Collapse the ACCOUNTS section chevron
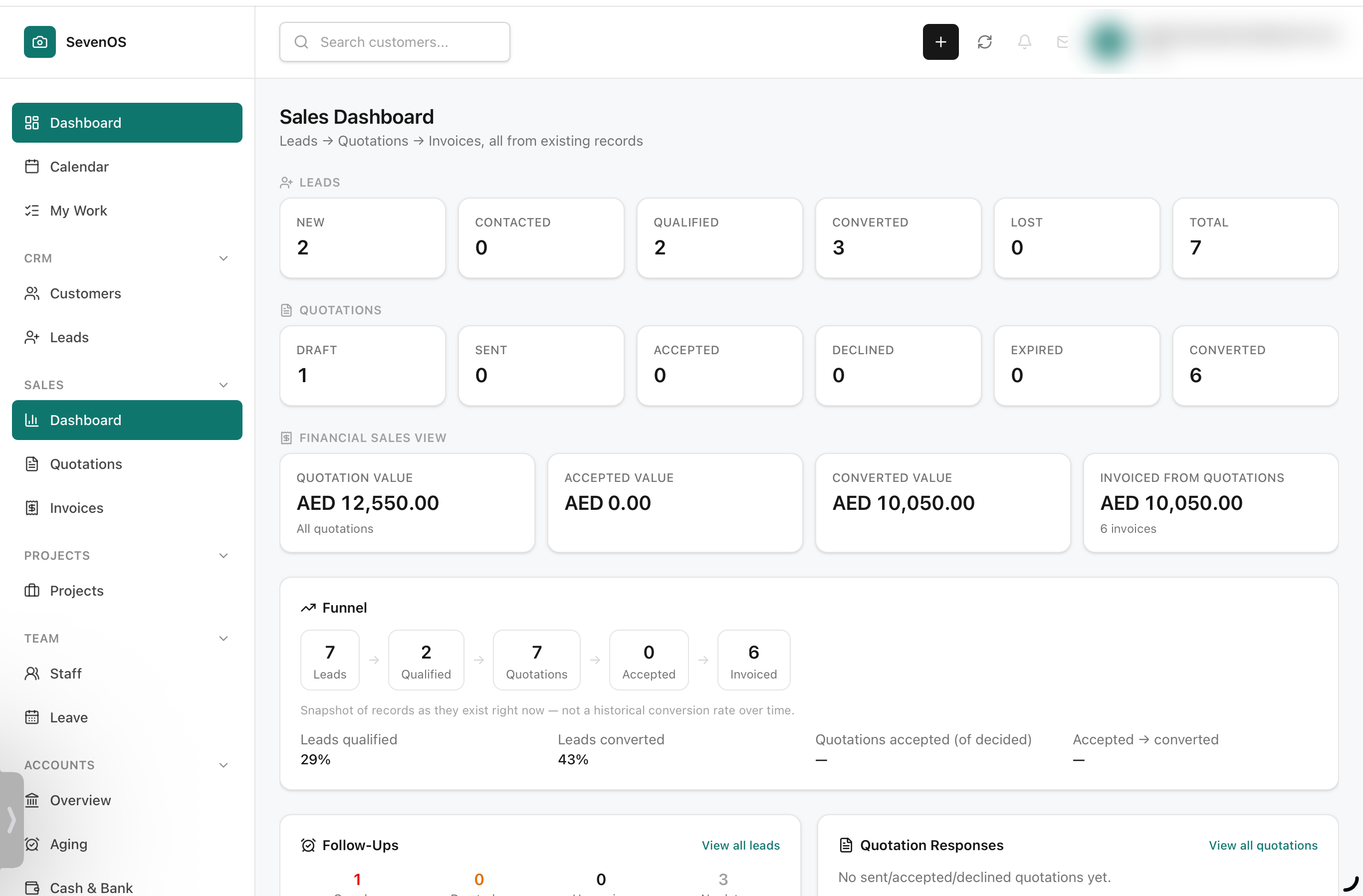This screenshot has height=896, width=1363. pos(224,765)
